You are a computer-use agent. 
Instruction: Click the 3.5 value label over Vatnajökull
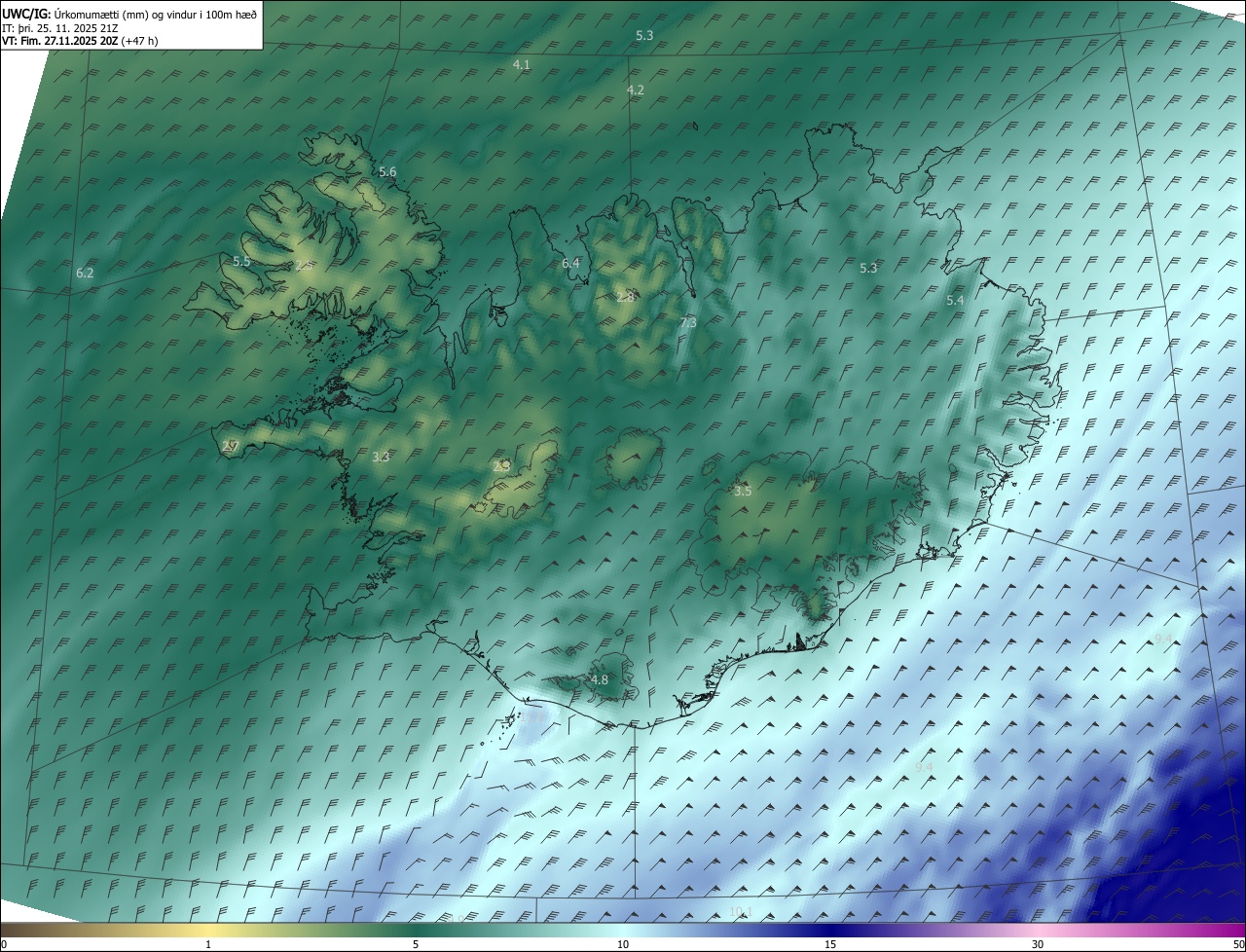[743, 492]
